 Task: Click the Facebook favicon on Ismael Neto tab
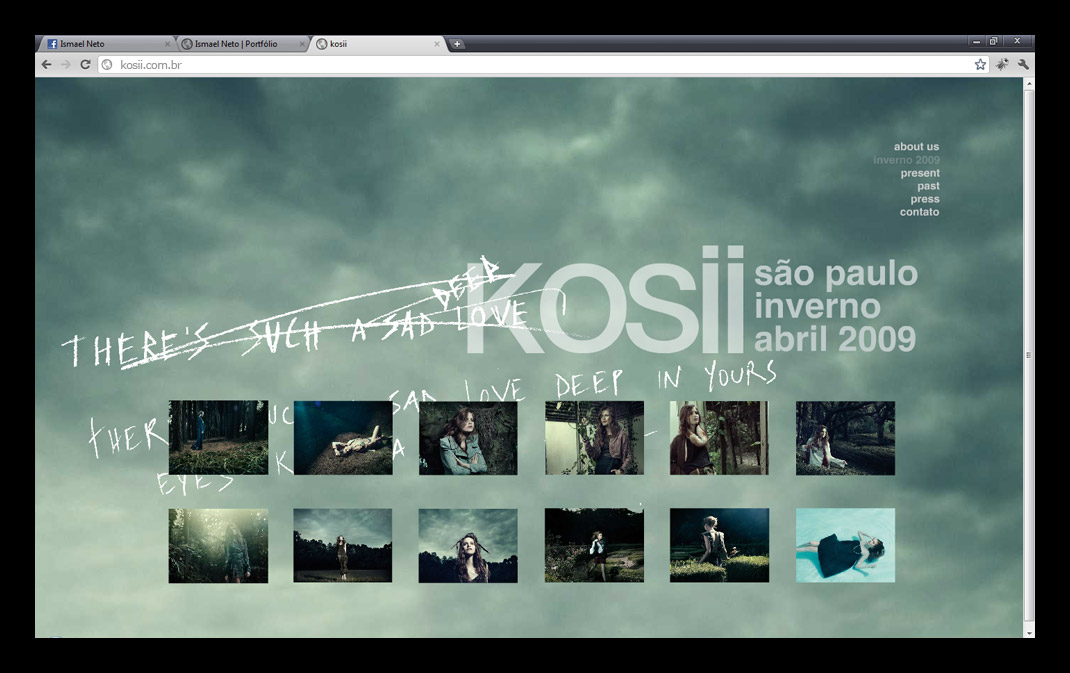coord(52,44)
